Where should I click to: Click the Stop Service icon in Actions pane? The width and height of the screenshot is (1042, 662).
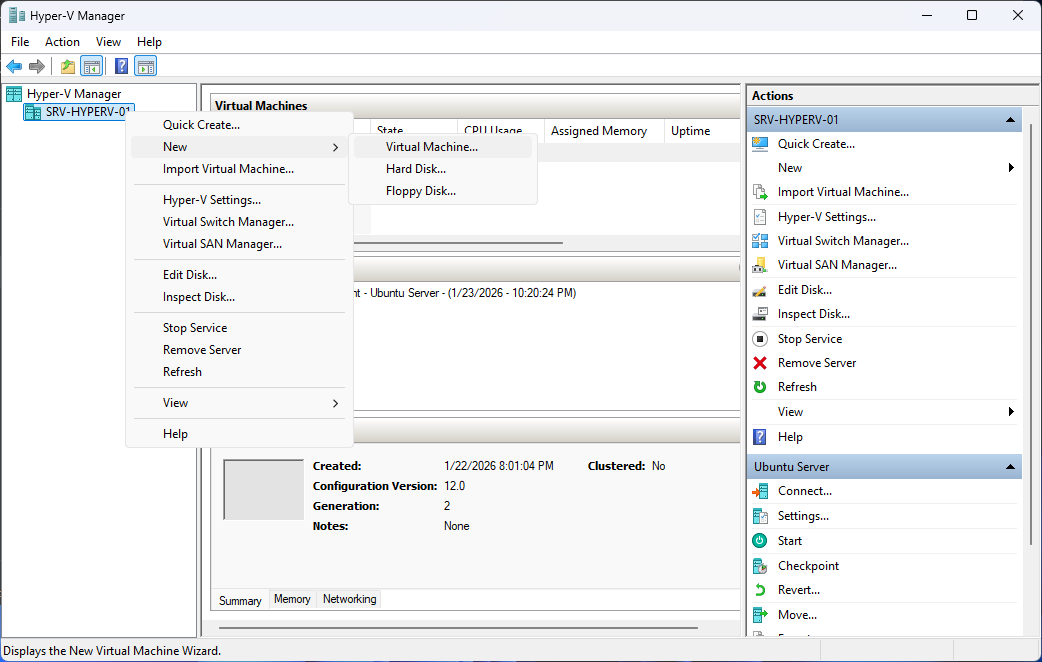[x=761, y=338]
